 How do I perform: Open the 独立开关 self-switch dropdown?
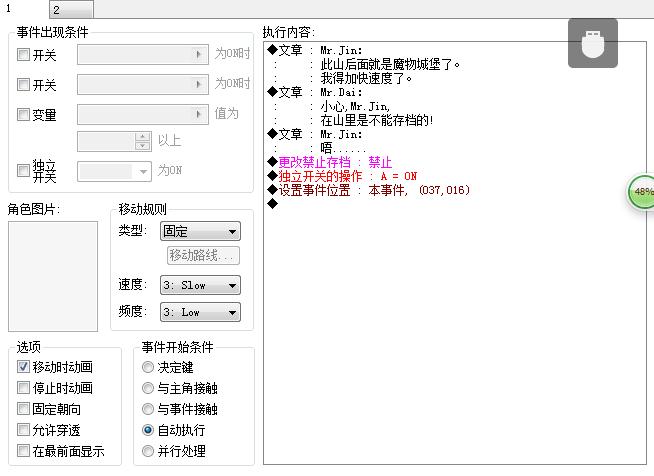(x=114, y=171)
